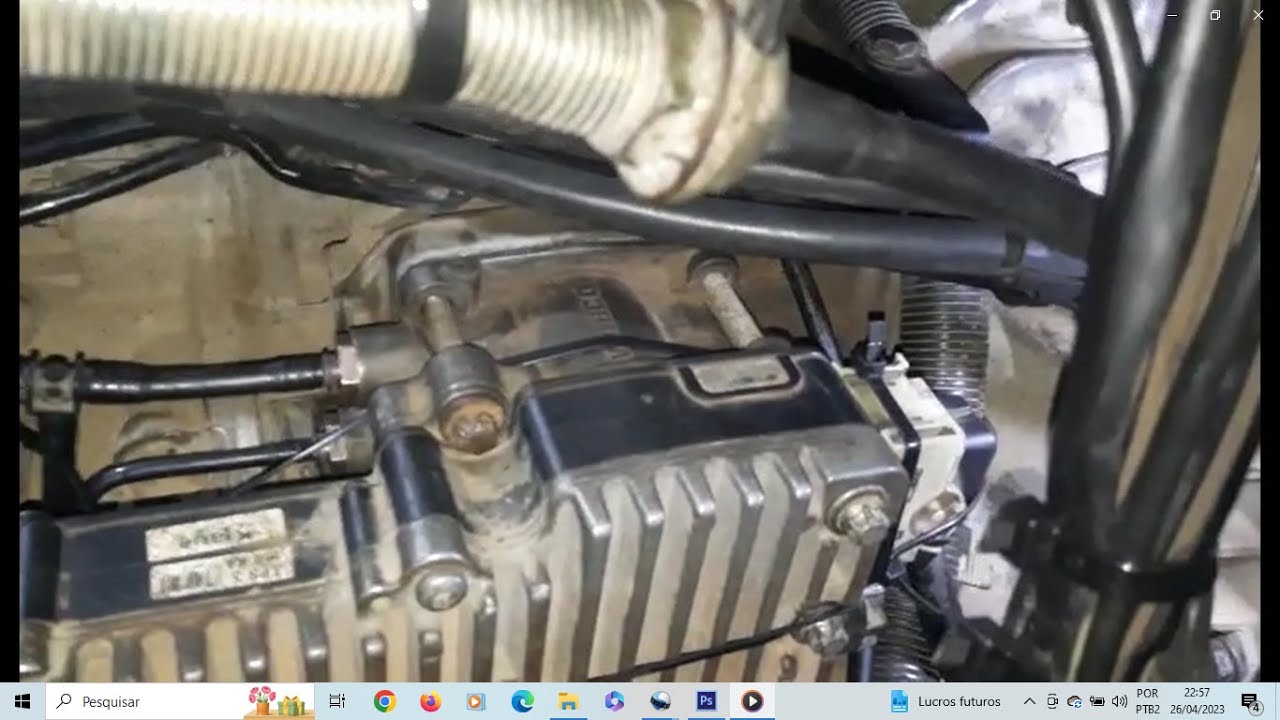Open Microsoft Edge from the taskbar

(x=522, y=701)
